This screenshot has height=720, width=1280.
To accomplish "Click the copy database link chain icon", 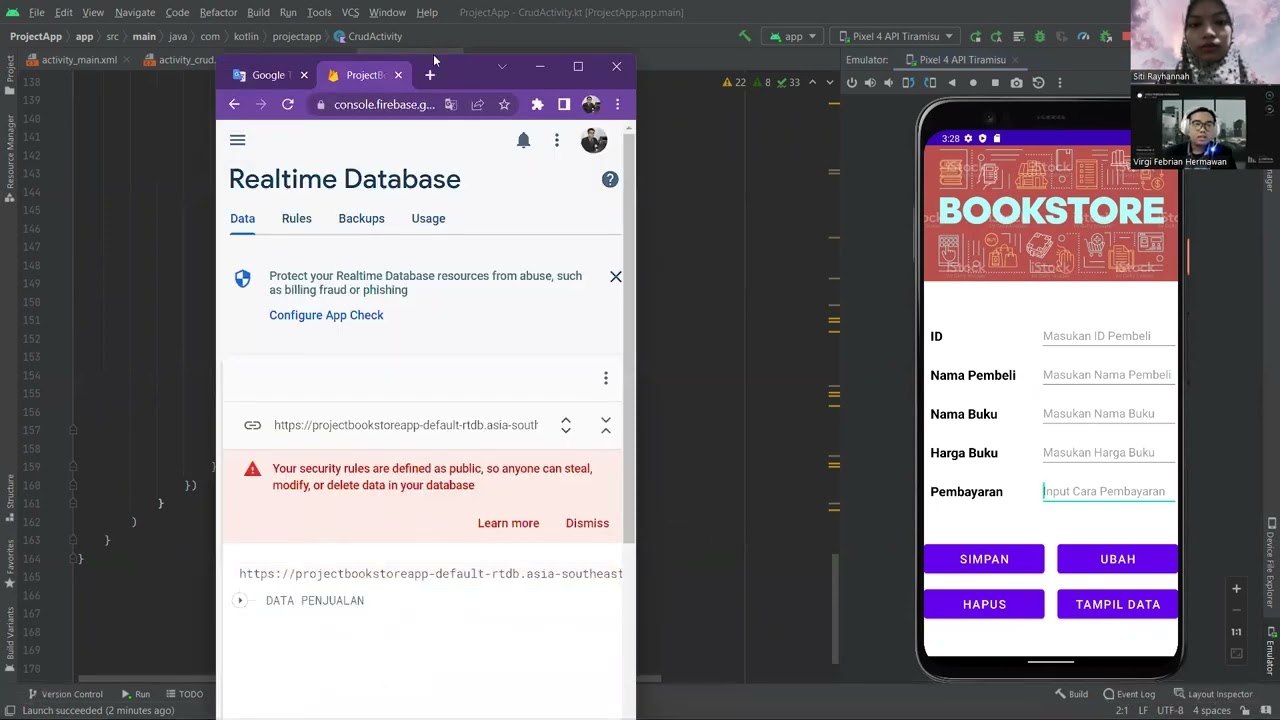I will [252, 425].
